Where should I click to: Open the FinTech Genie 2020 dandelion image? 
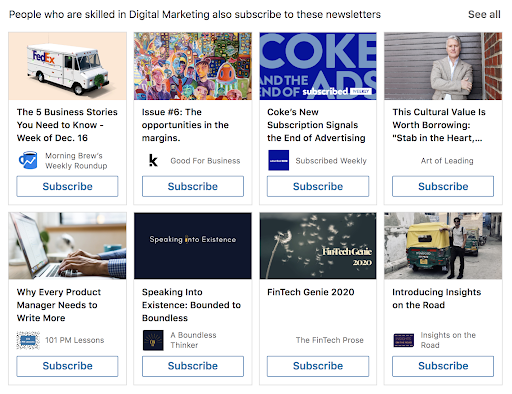tap(318, 246)
